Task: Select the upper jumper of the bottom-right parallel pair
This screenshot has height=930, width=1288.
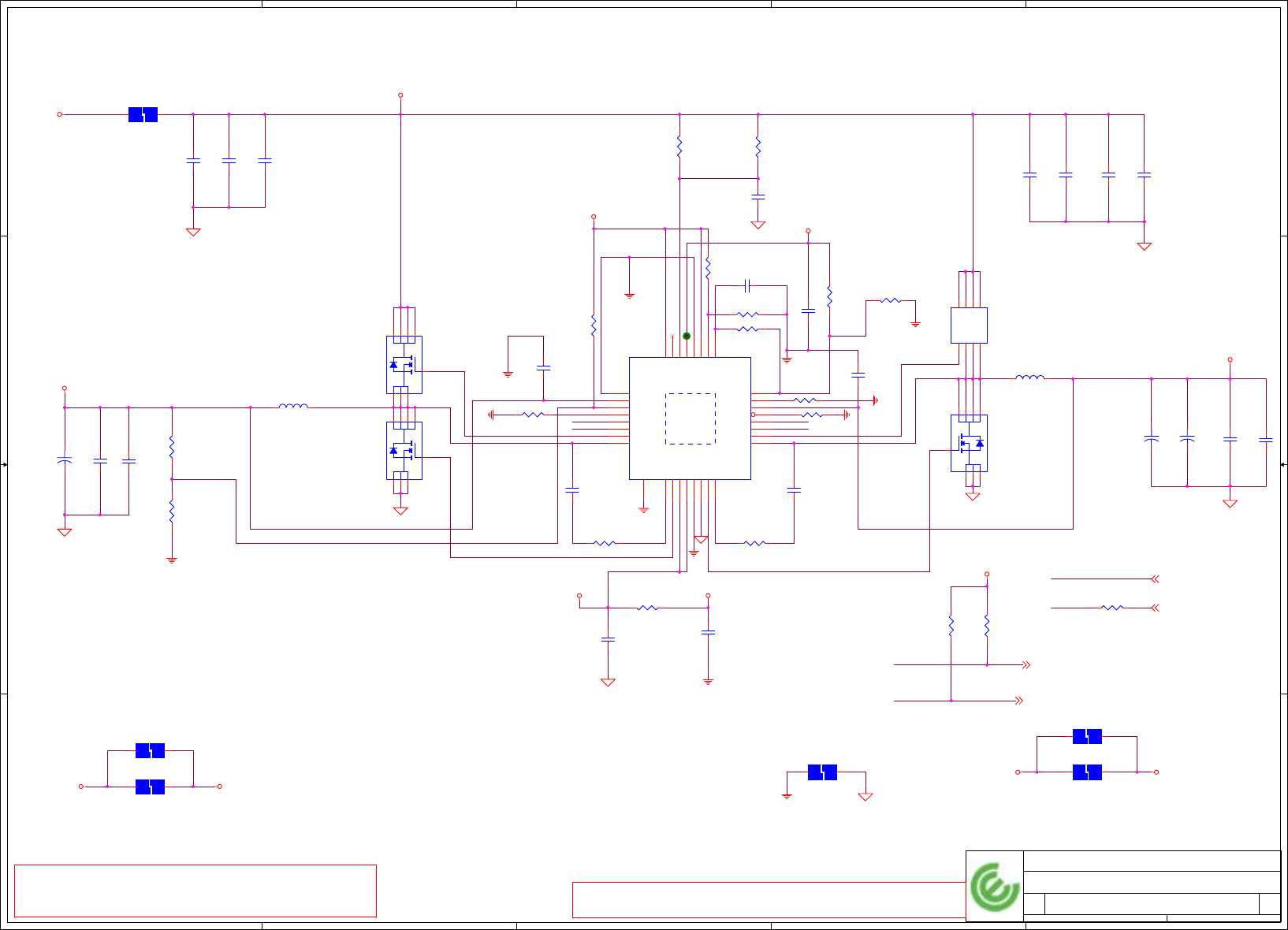Action: coord(1087,737)
